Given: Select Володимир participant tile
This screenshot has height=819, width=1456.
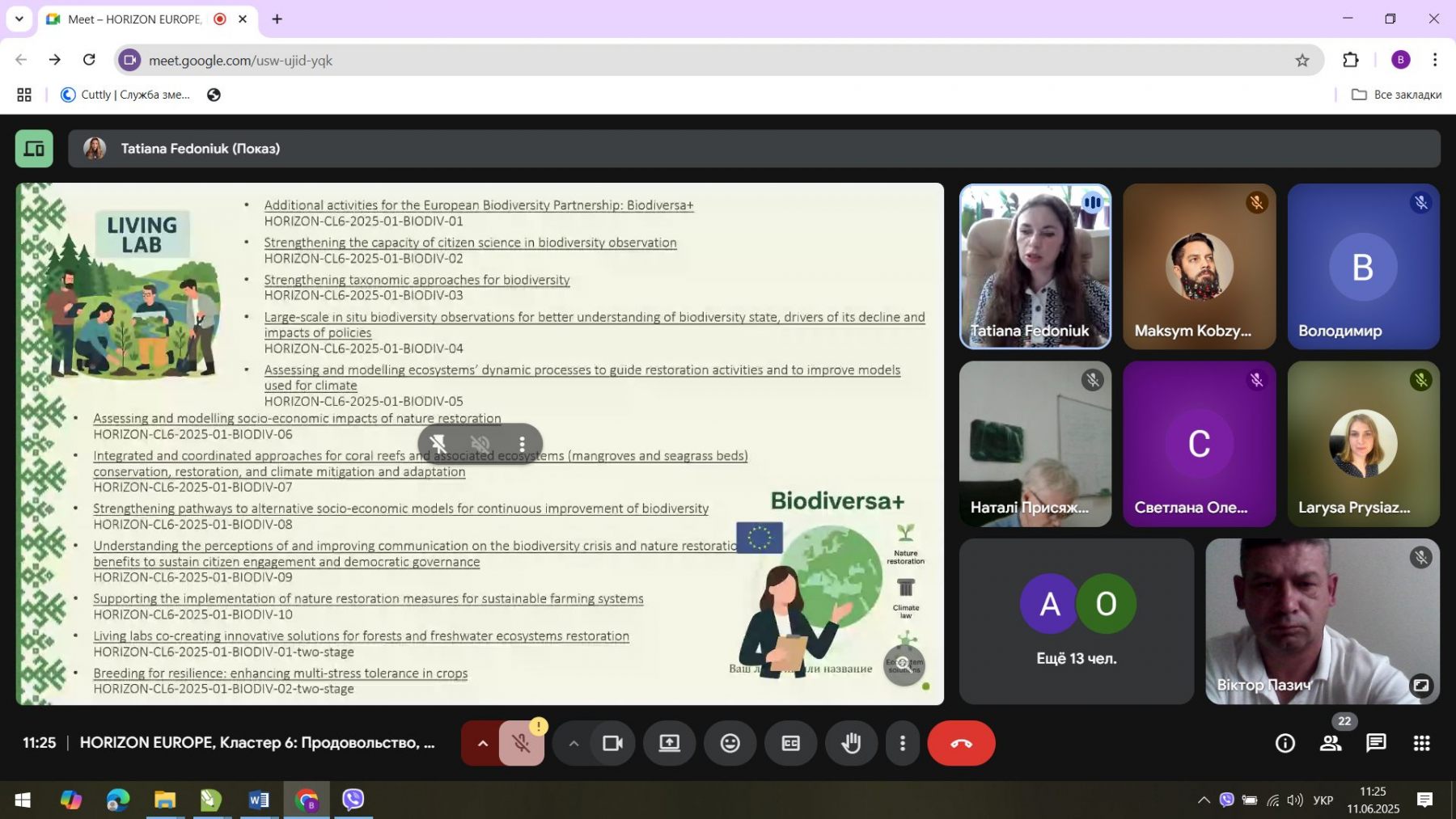Looking at the screenshot, I should pos(1363,267).
